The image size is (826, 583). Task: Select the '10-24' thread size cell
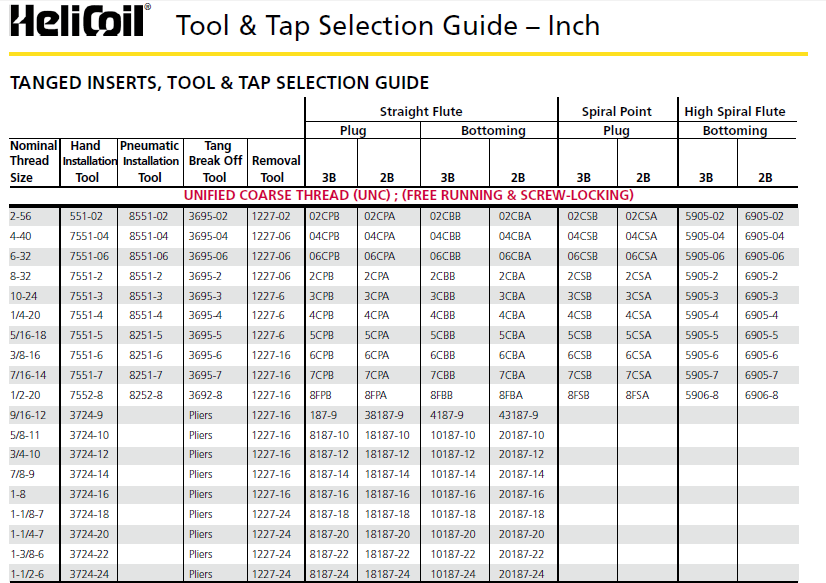[24, 296]
